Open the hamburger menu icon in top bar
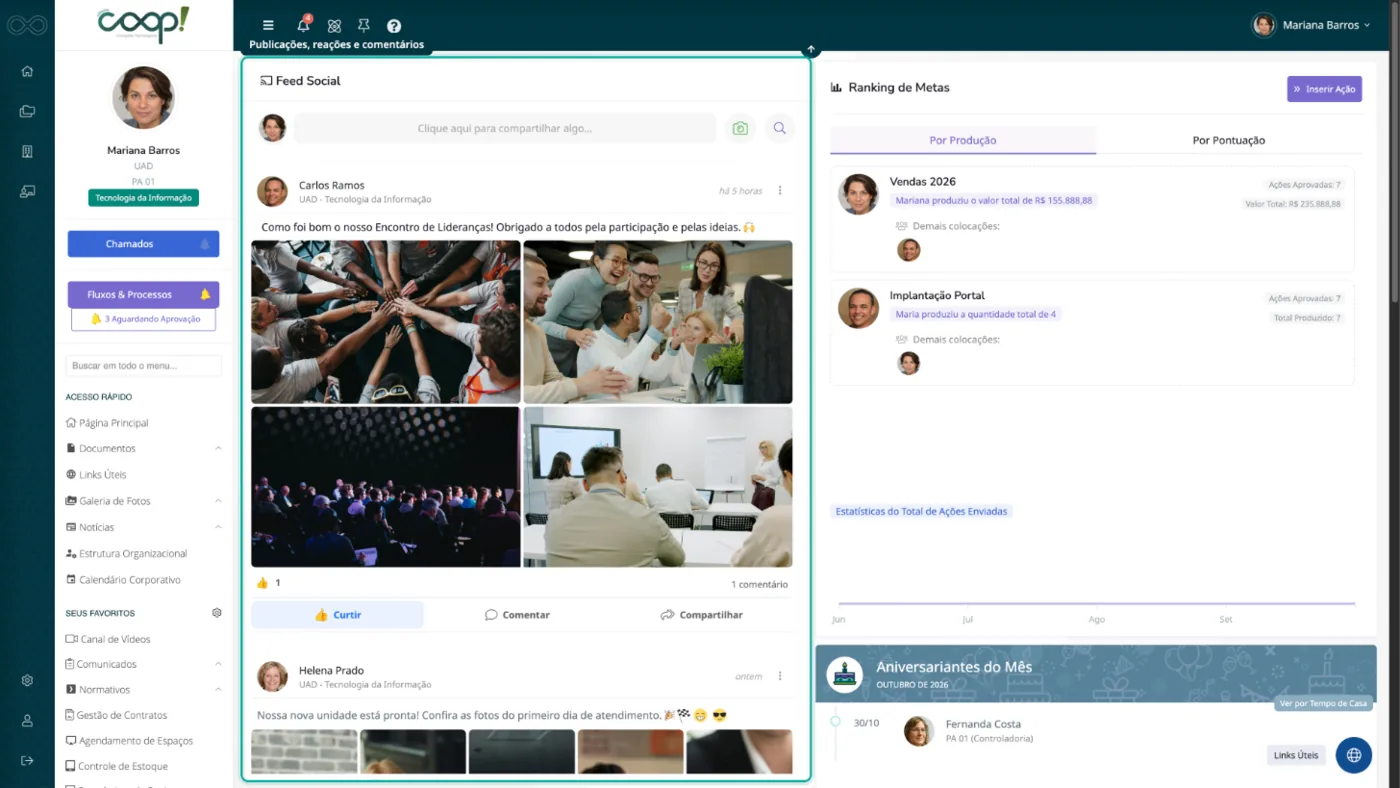 tap(268, 25)
